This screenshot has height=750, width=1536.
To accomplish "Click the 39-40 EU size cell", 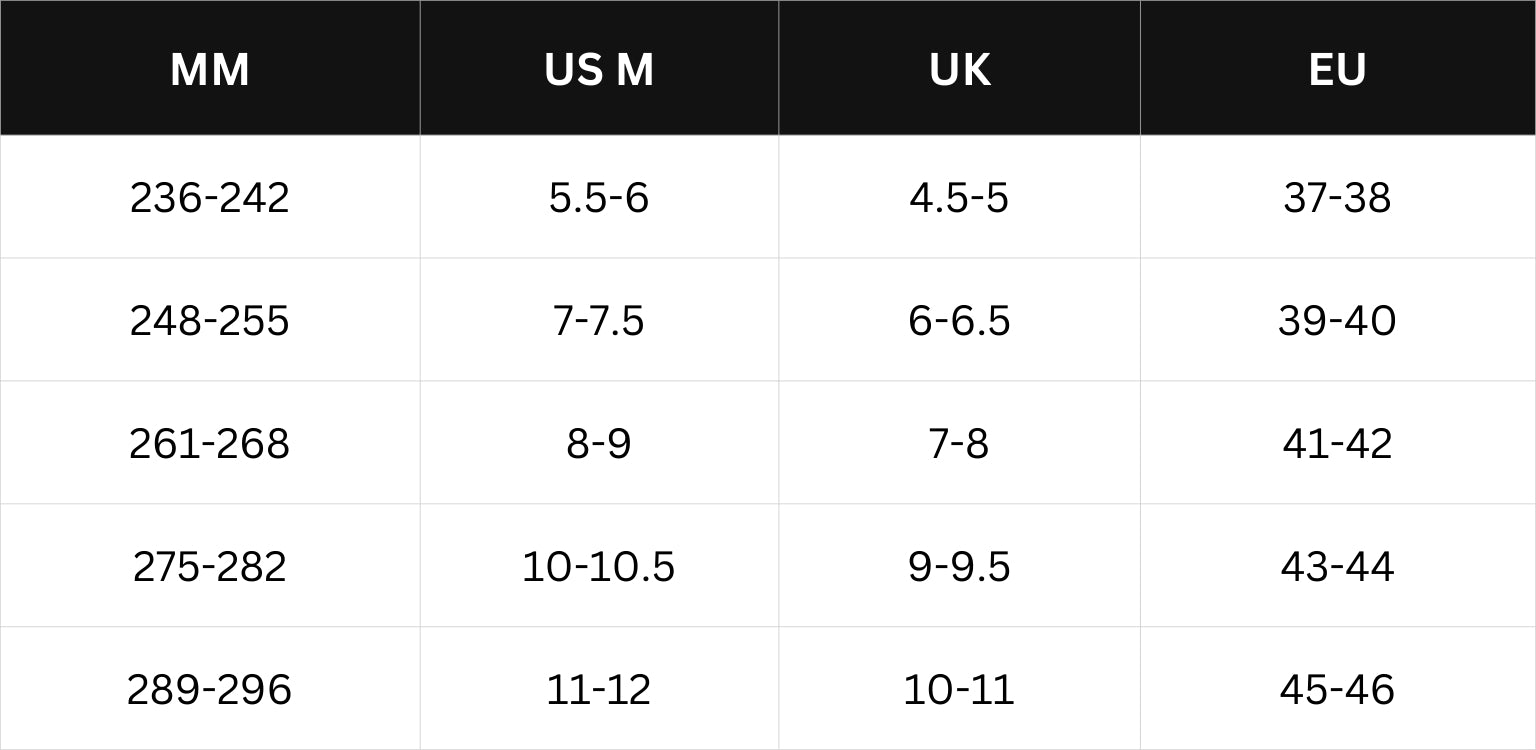I will click(1338, 320).
